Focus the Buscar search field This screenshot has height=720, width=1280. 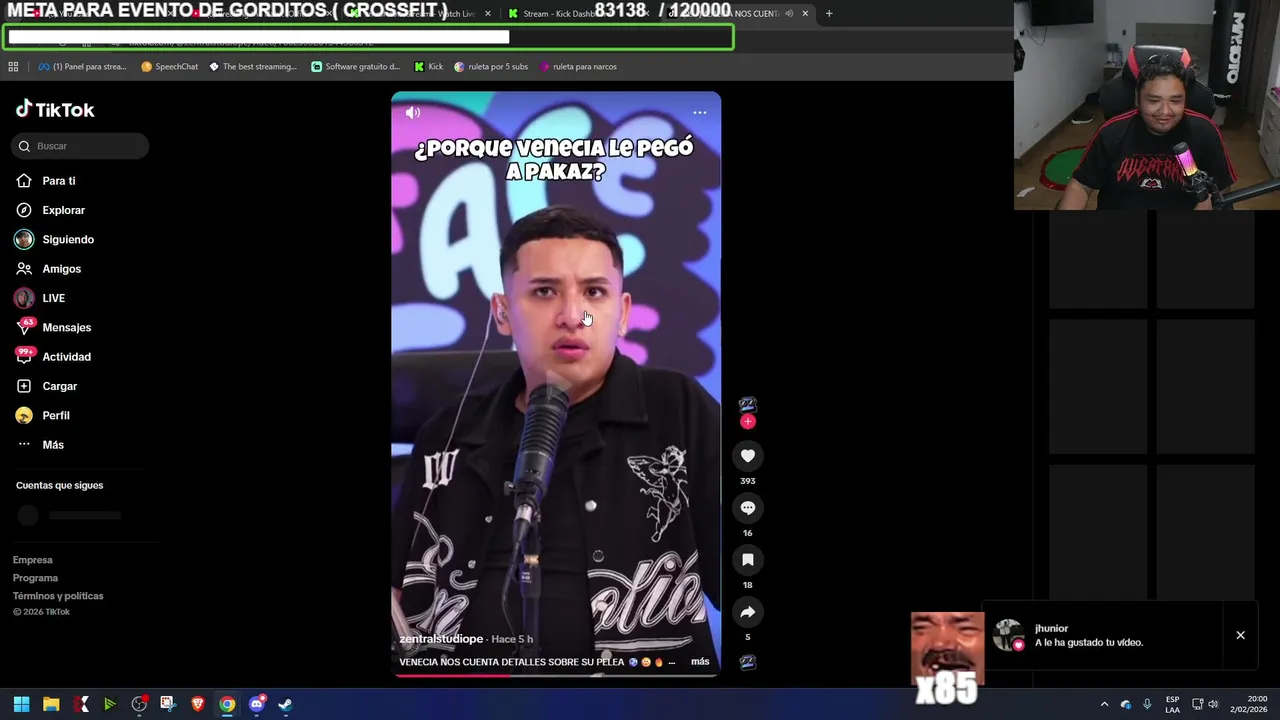click(x=80, y=146)
